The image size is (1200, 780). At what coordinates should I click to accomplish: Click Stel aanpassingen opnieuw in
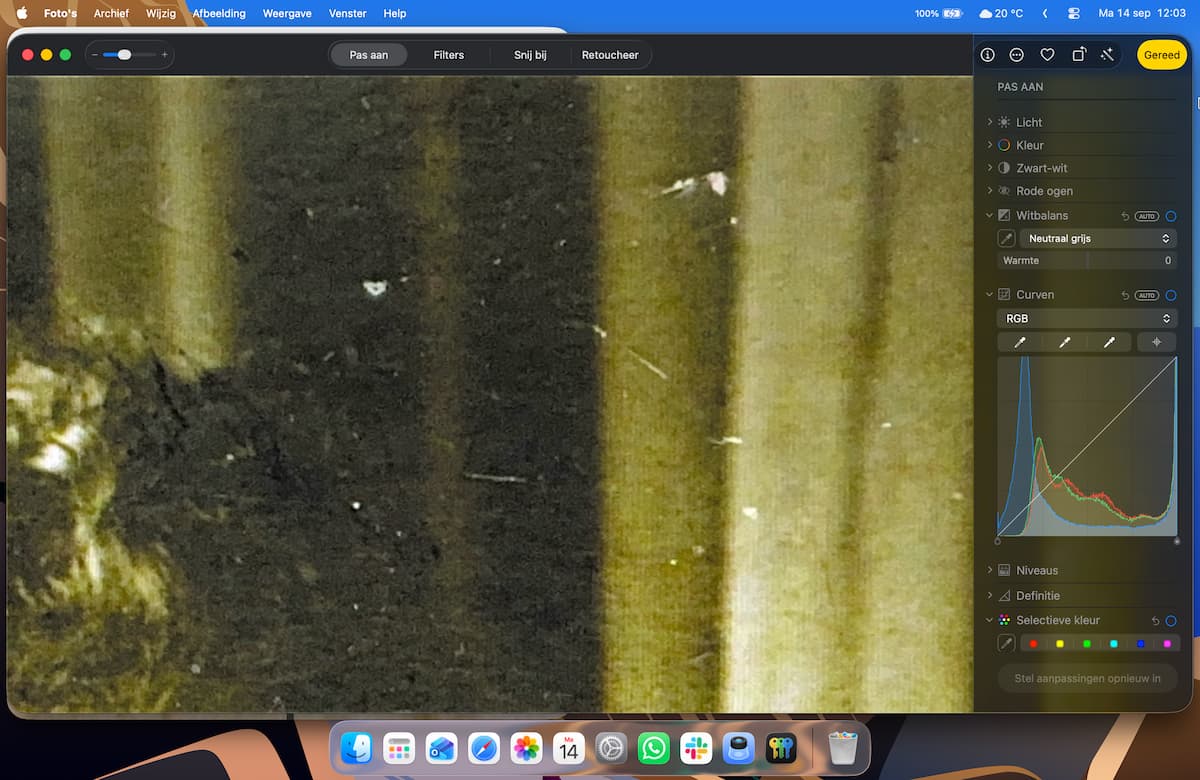pyautogui.click(x=1087, y=678)
